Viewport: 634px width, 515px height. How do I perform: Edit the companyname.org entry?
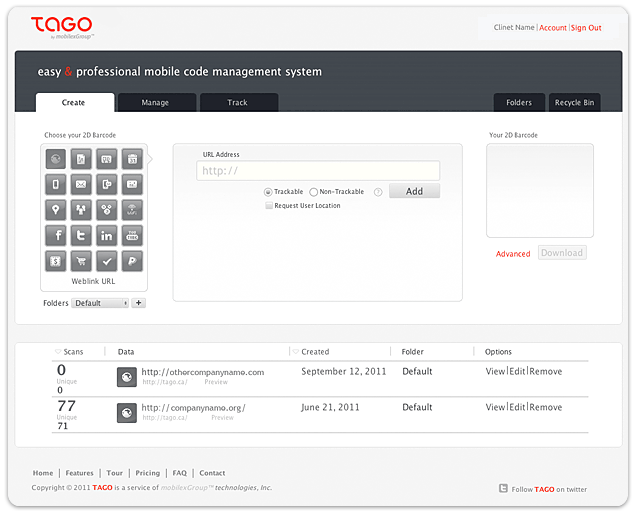(517, 407)
